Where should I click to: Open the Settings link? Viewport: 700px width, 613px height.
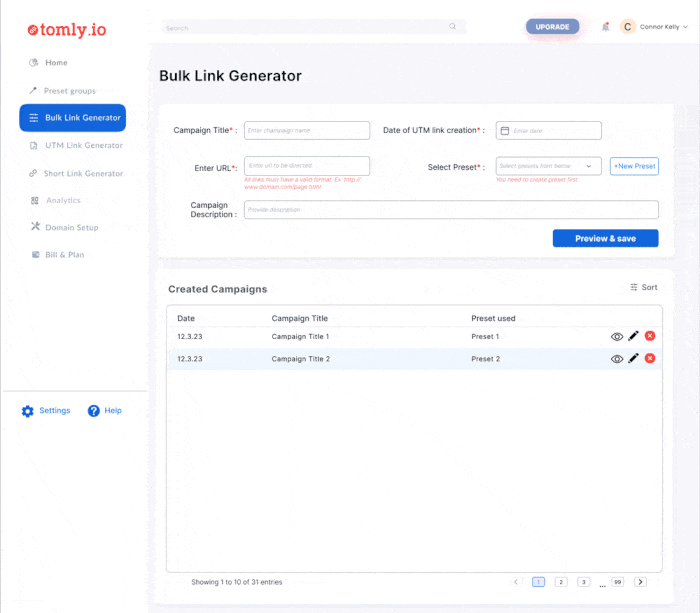pos(54,410)
